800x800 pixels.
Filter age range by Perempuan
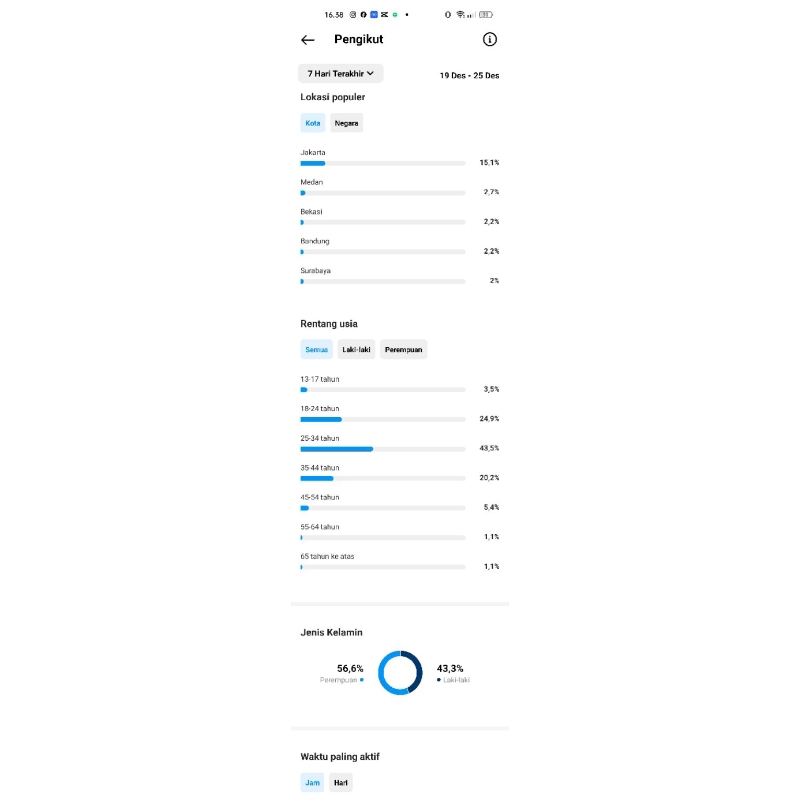pos(403,349)
